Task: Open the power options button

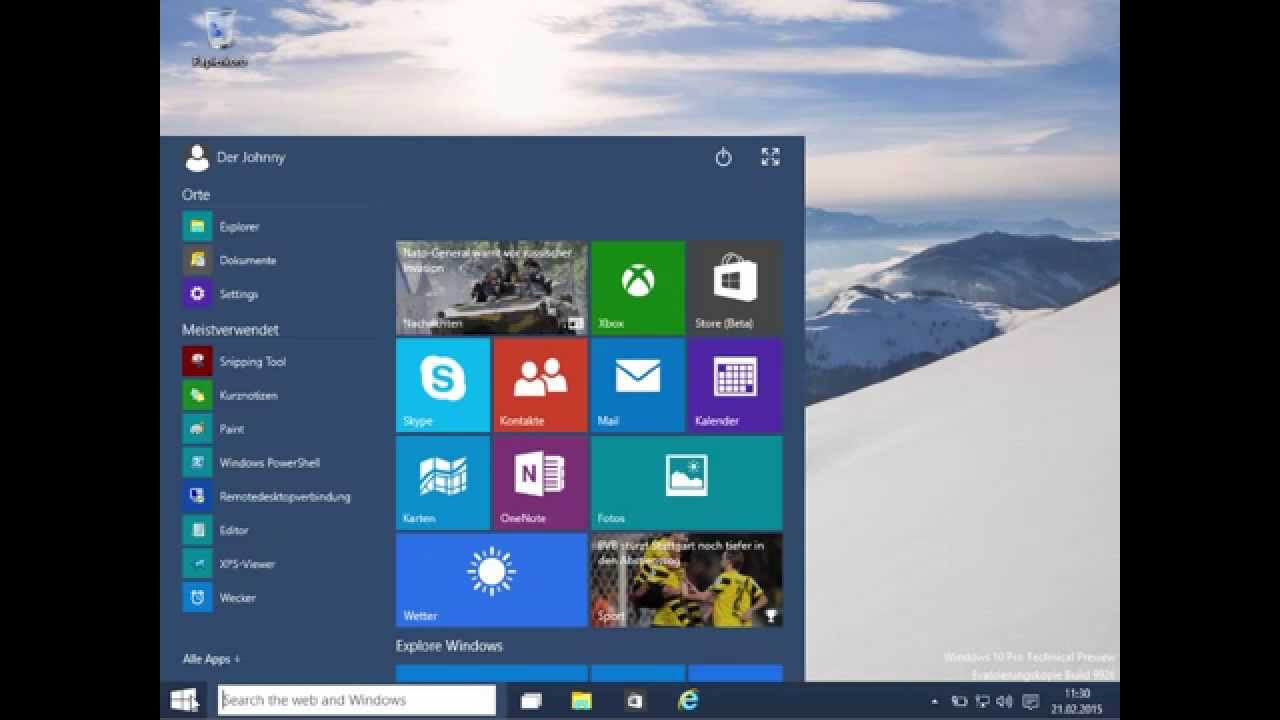Action: pyautogui.click(x=724, y=157)
